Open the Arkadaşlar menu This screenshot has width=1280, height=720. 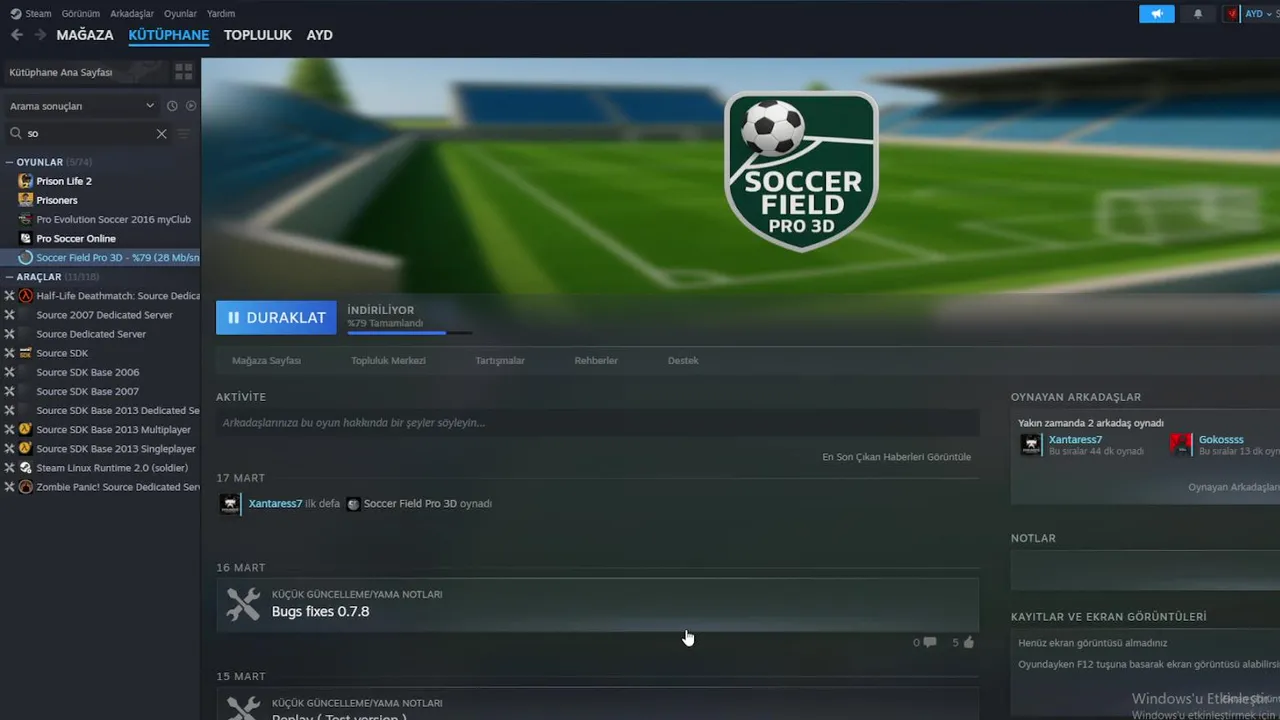point(132,13)
